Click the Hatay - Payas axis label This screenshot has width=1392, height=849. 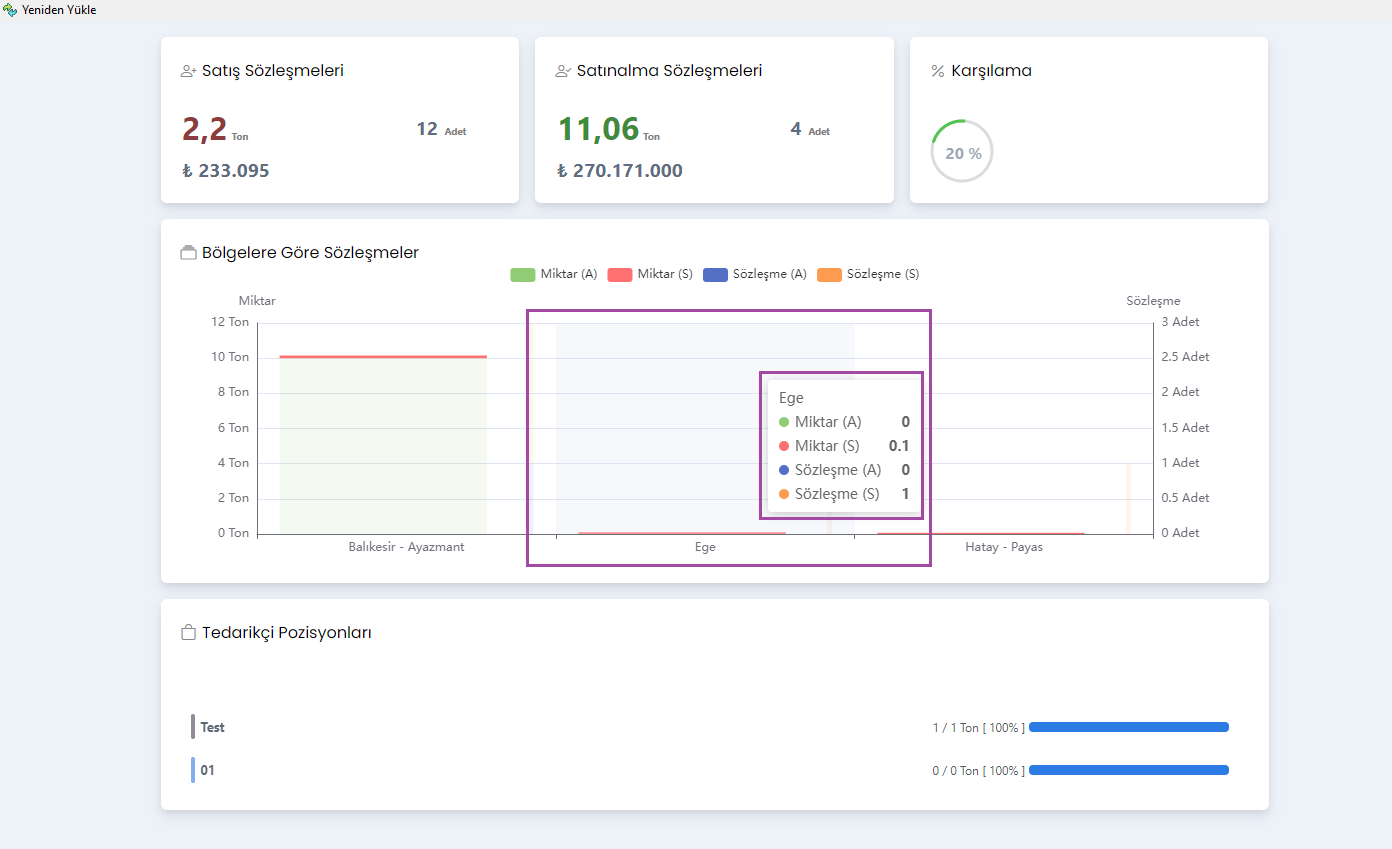tap(1003, 547)
